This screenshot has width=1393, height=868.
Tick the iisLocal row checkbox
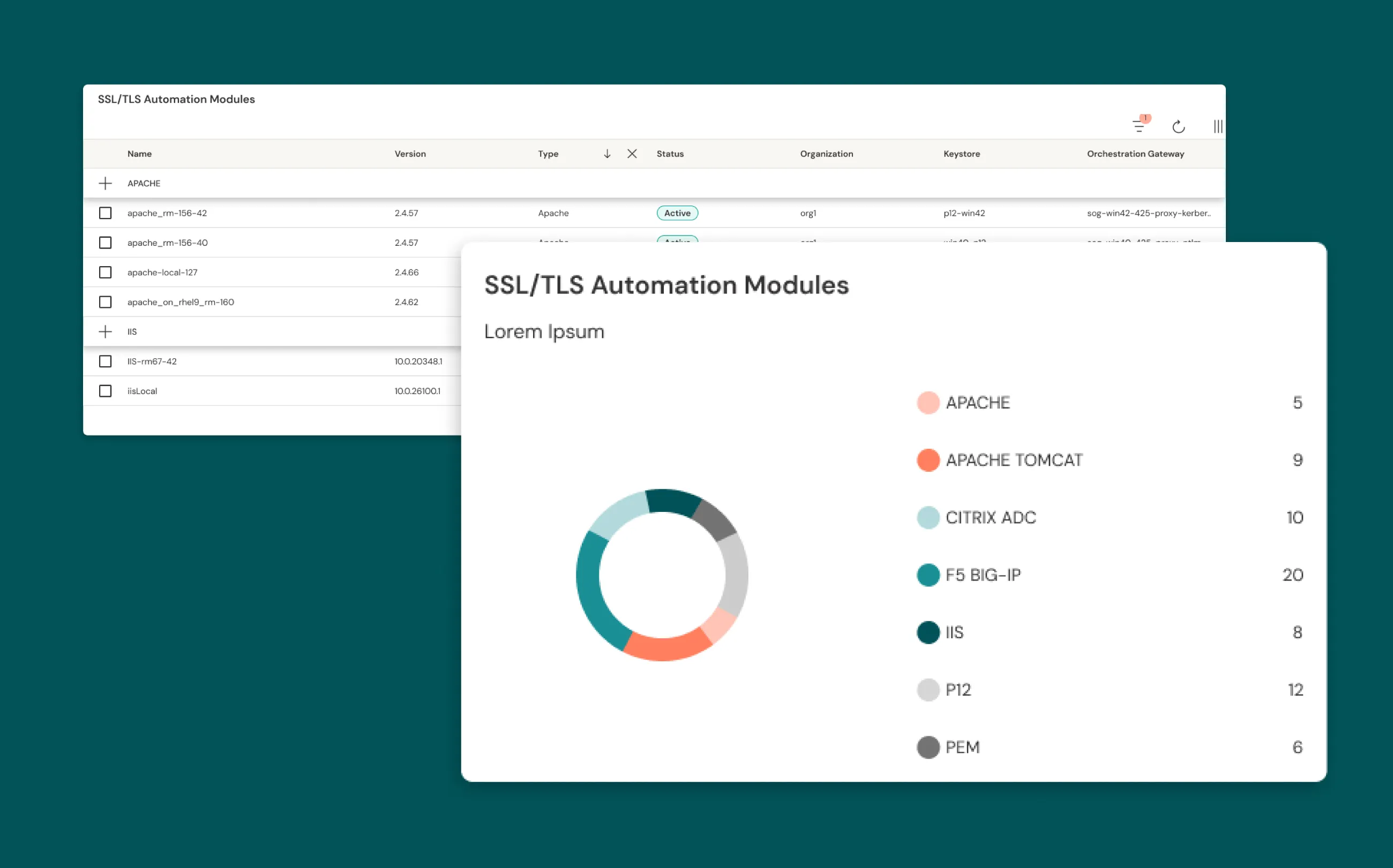coord(105,391)
